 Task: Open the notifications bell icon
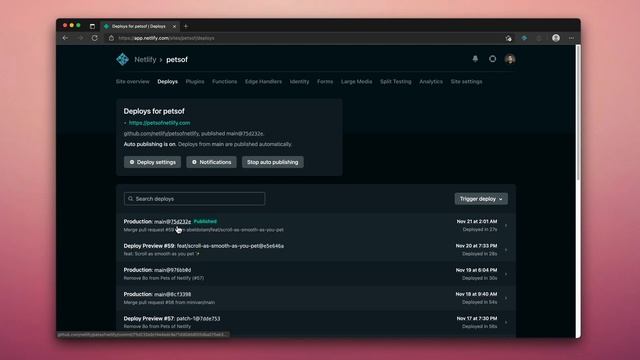(475, 59)
